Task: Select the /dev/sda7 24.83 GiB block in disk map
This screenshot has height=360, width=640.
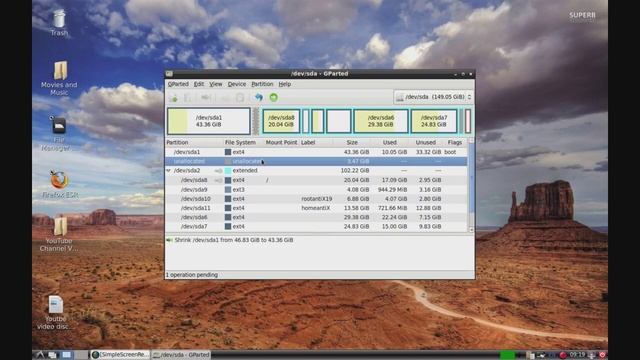Action: (x=434, y=121)
